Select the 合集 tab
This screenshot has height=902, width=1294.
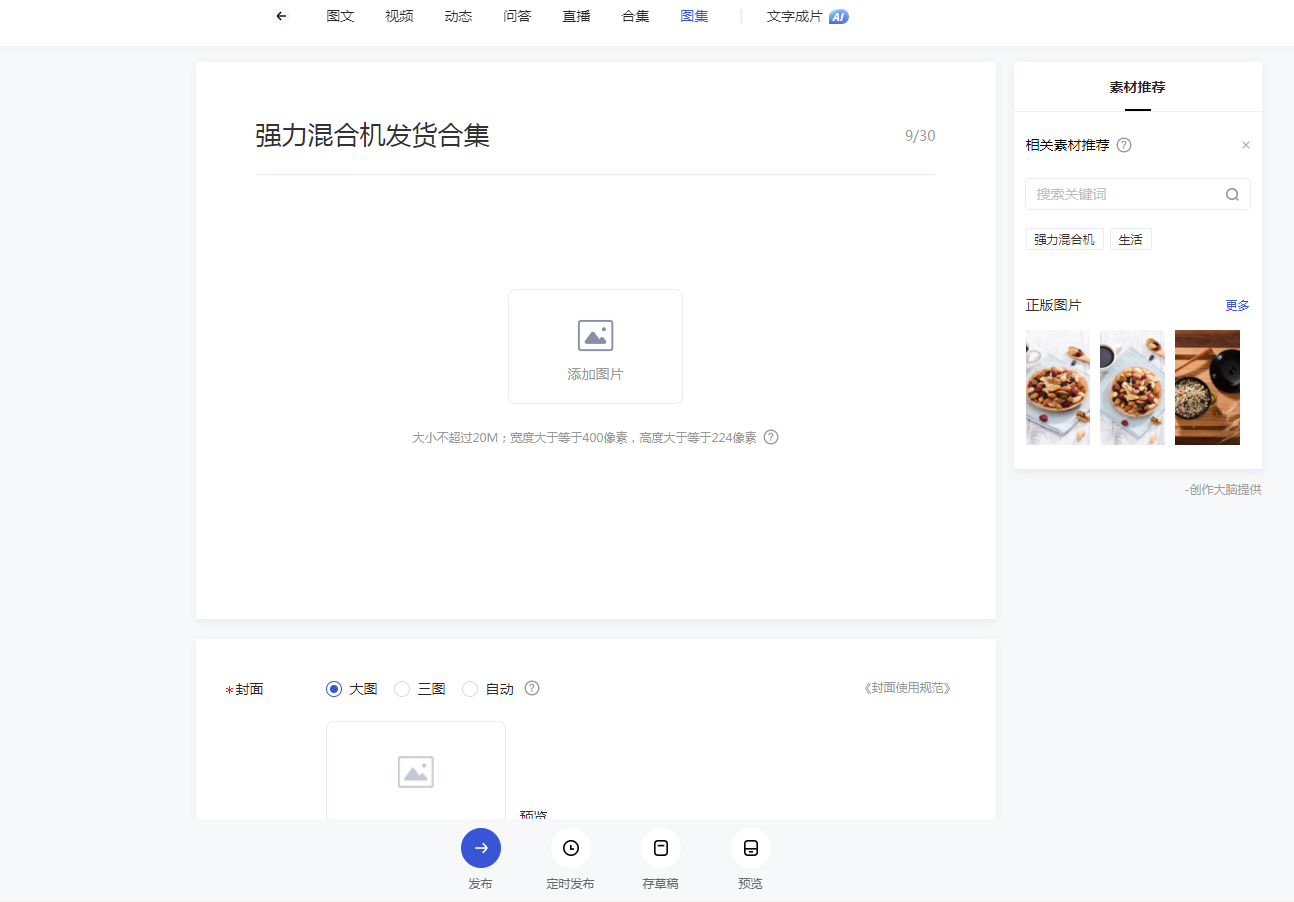click(635, 16)
